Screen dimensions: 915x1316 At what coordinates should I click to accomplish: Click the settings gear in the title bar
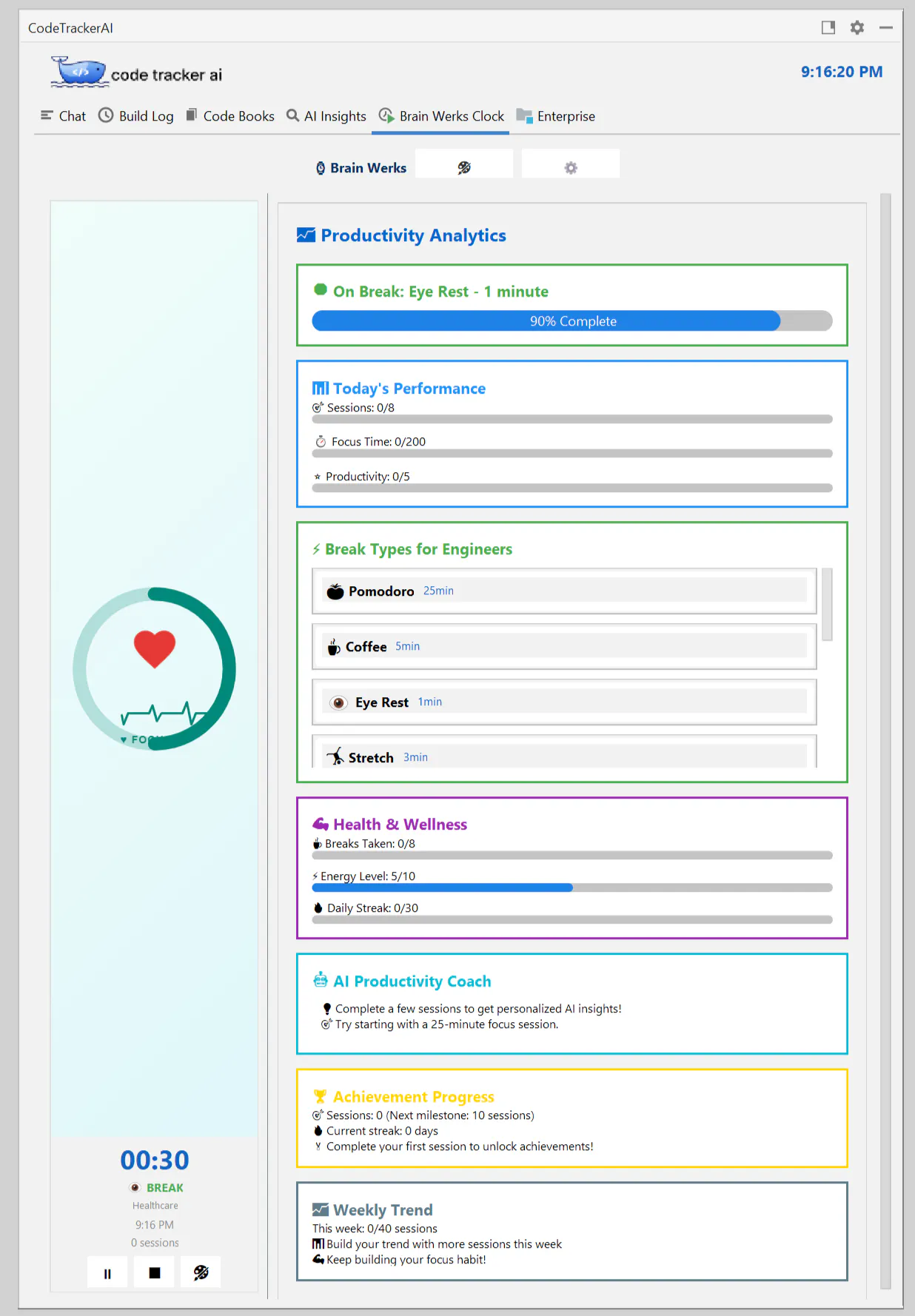[x=857, y=27]
